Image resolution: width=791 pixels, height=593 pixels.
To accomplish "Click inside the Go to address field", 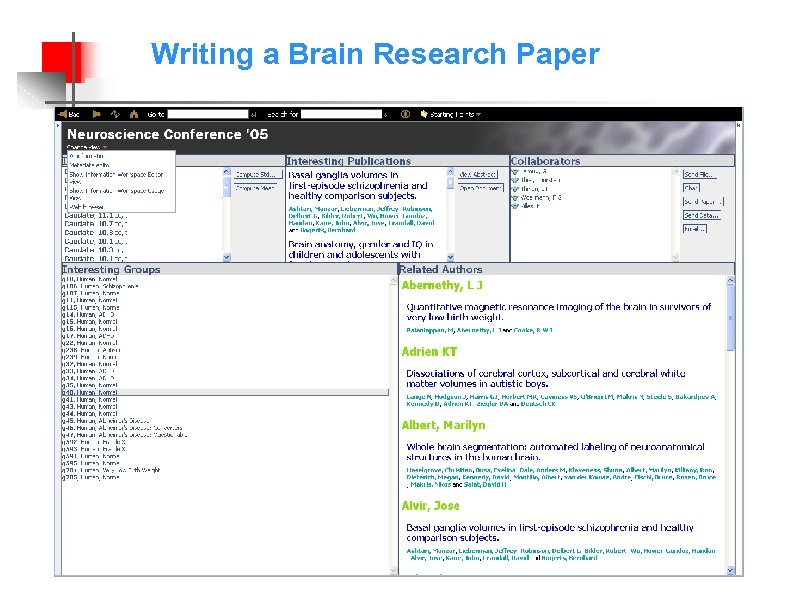I will pyautogui.click(x=208, y=114).
